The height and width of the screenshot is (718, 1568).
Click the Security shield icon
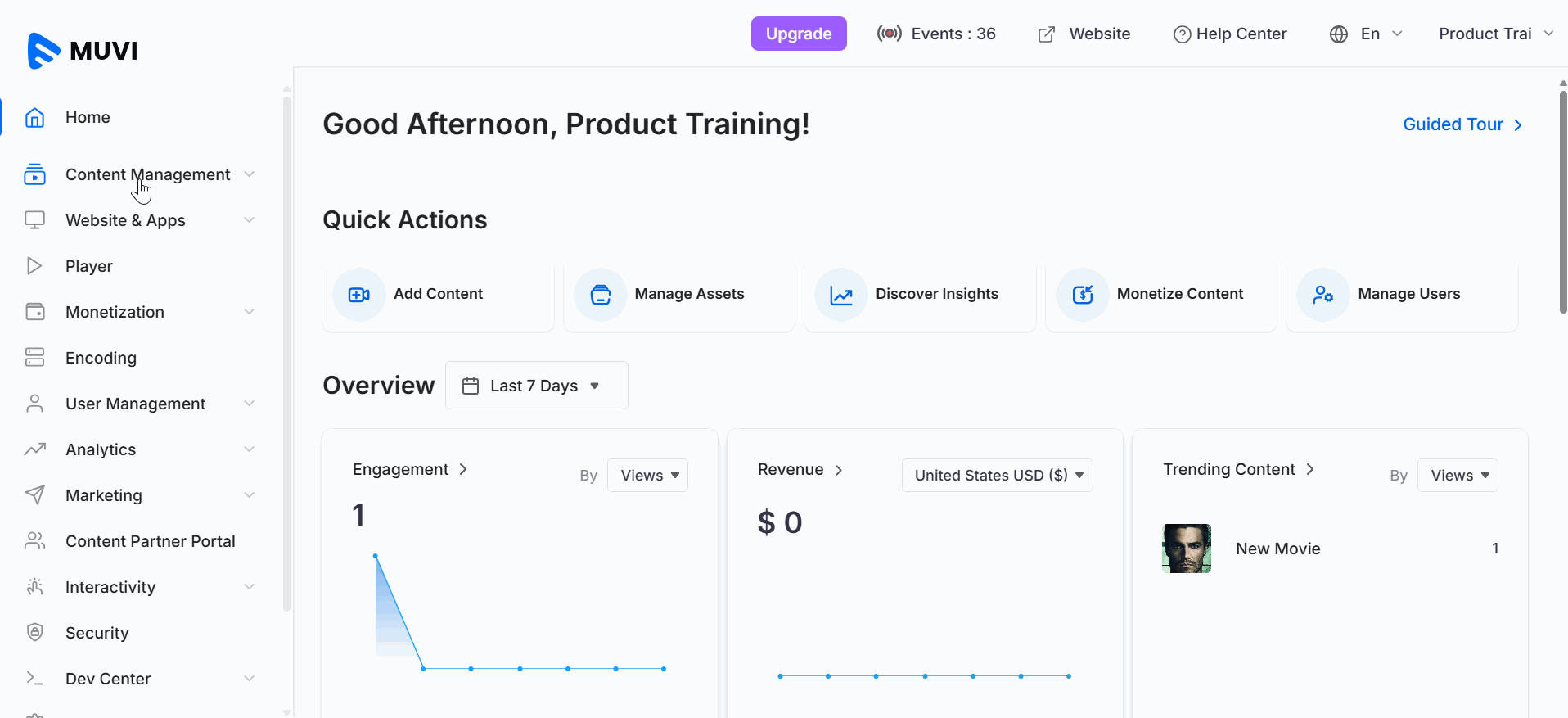coord(34,632)
